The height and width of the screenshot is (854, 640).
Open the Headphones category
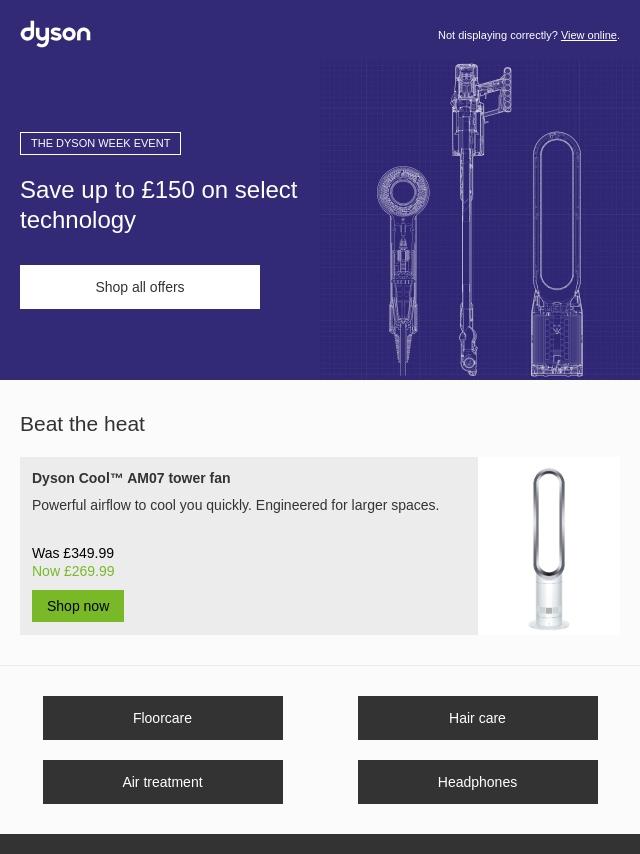478,782
